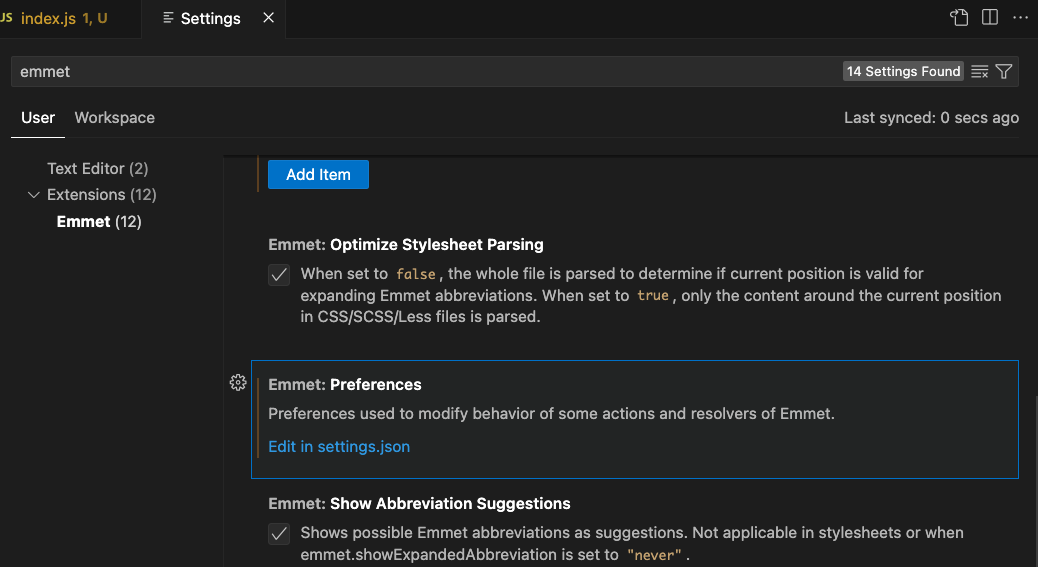Select Emmet (12) tree item
Screen dimensions: 1038x567
pos(99,222)
